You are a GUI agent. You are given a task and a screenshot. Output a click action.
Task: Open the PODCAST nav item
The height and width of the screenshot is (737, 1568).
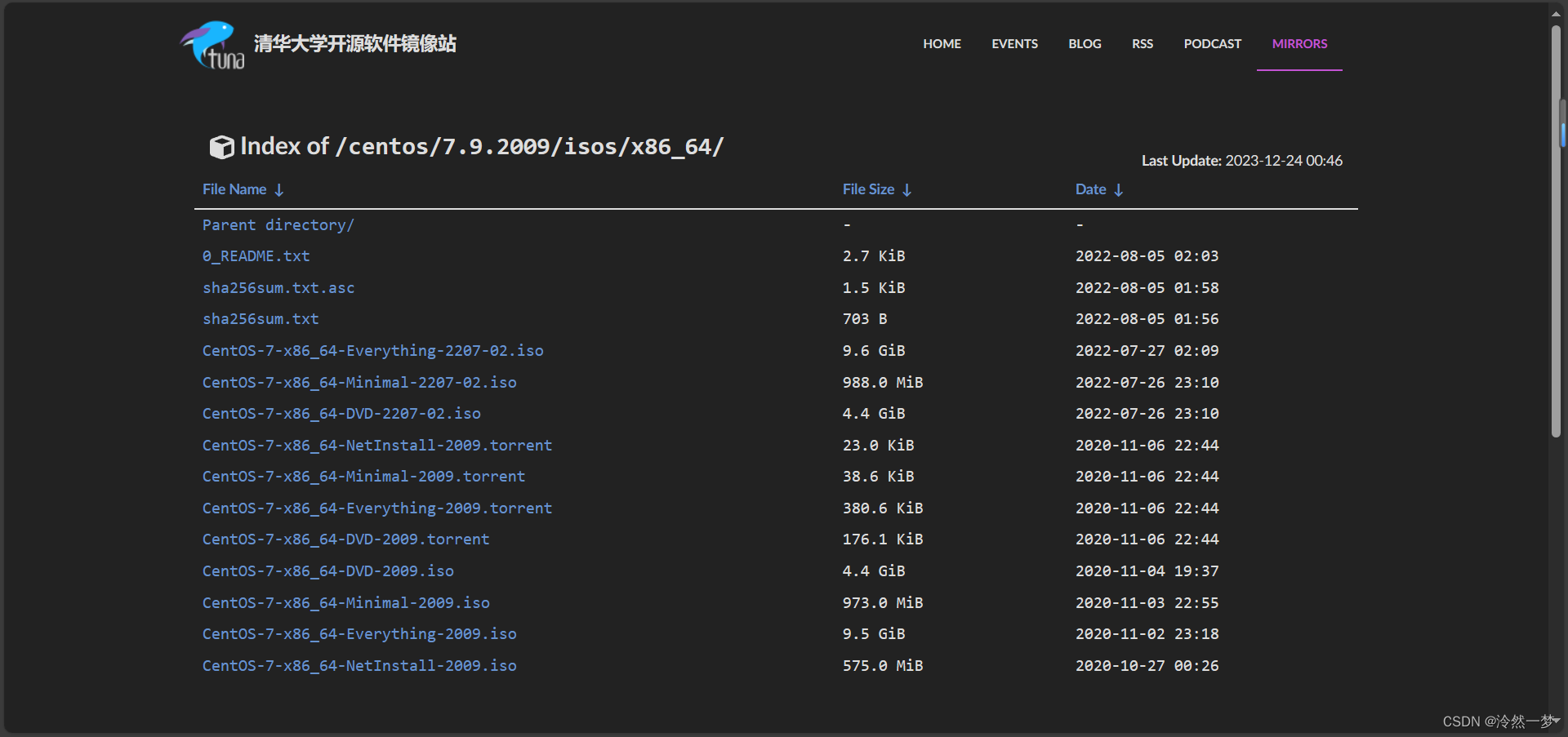pos(1213,44)
